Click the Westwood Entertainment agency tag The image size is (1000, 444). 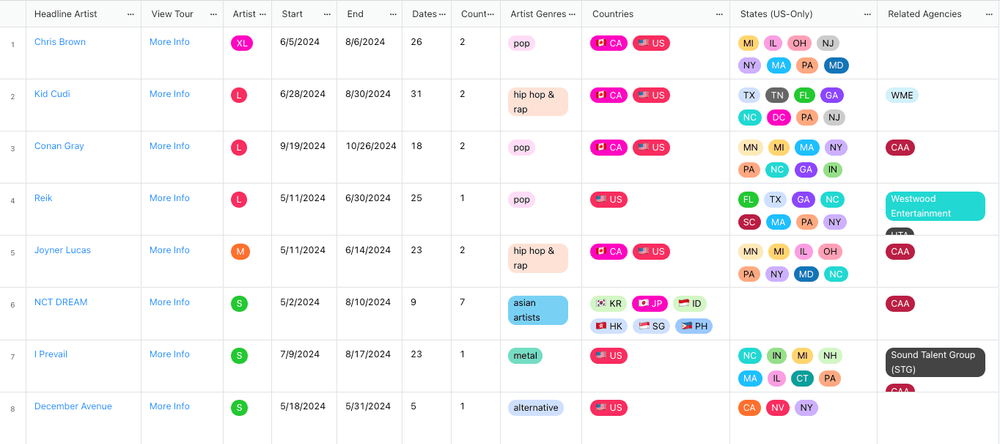935,206
